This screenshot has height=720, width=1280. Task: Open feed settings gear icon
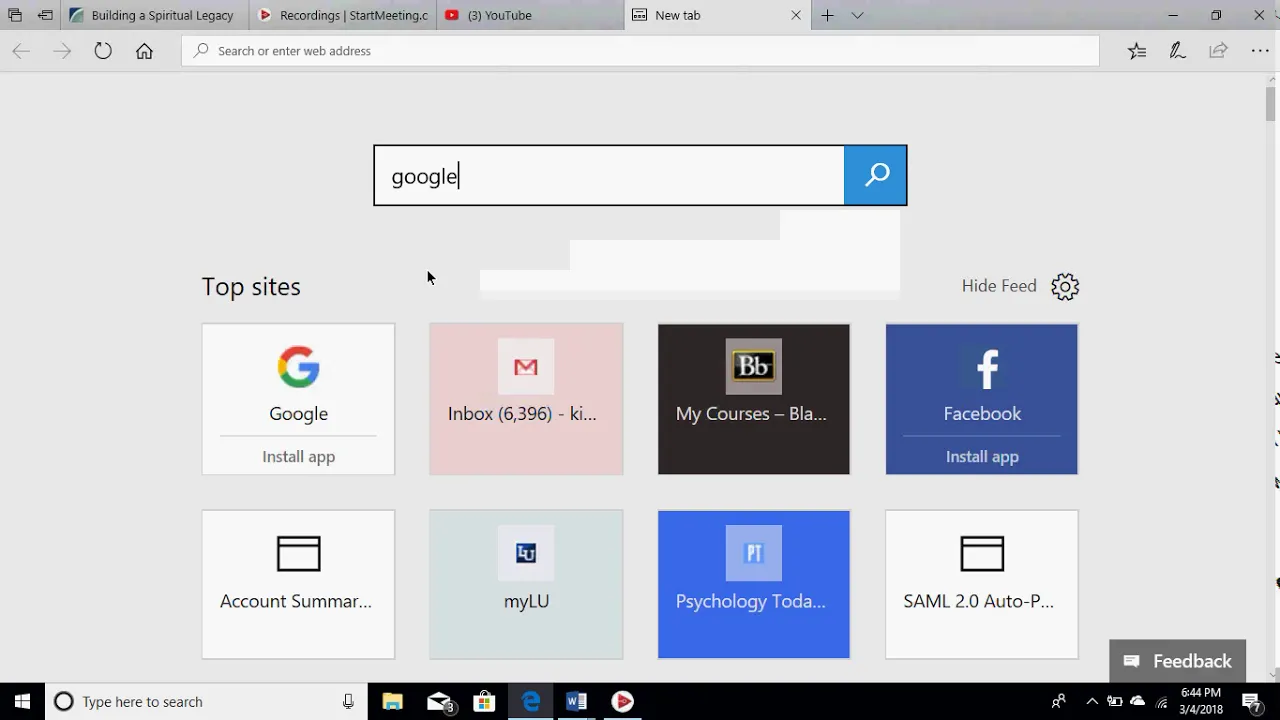pos(1065,287)
